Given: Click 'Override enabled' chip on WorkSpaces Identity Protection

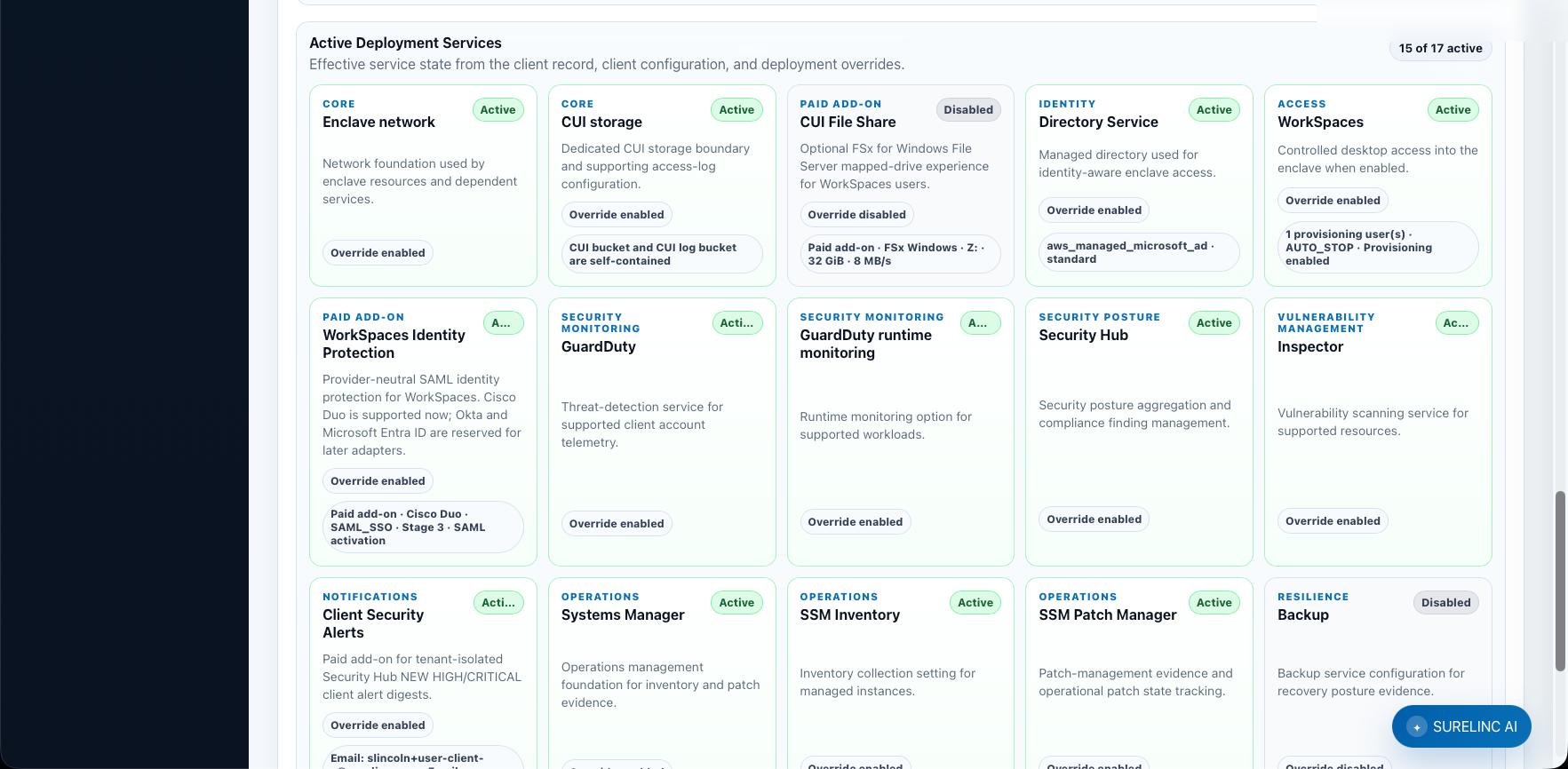Looking at the screenshot, I should [x=378, y=481].
